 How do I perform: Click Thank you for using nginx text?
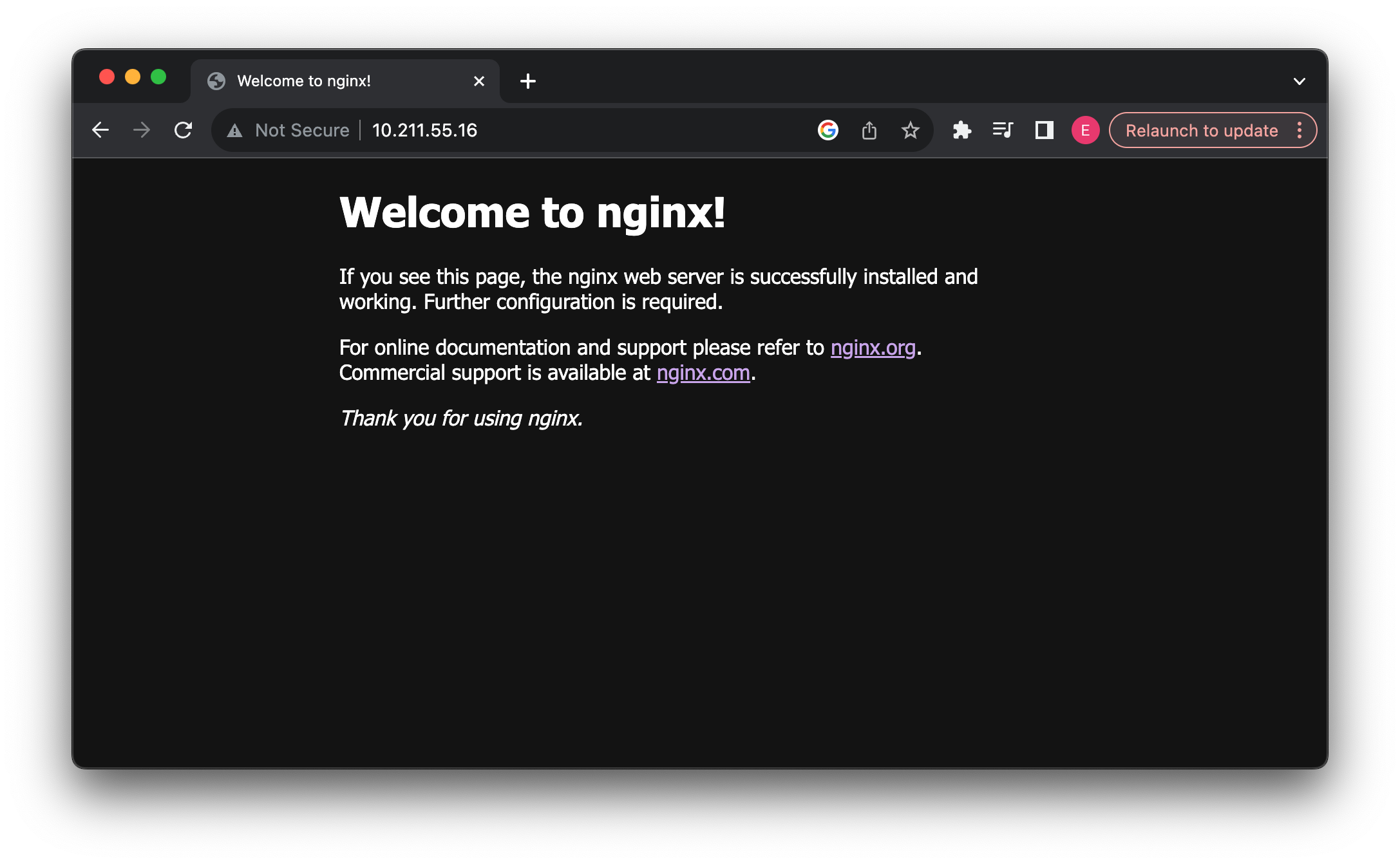[461, 418]
